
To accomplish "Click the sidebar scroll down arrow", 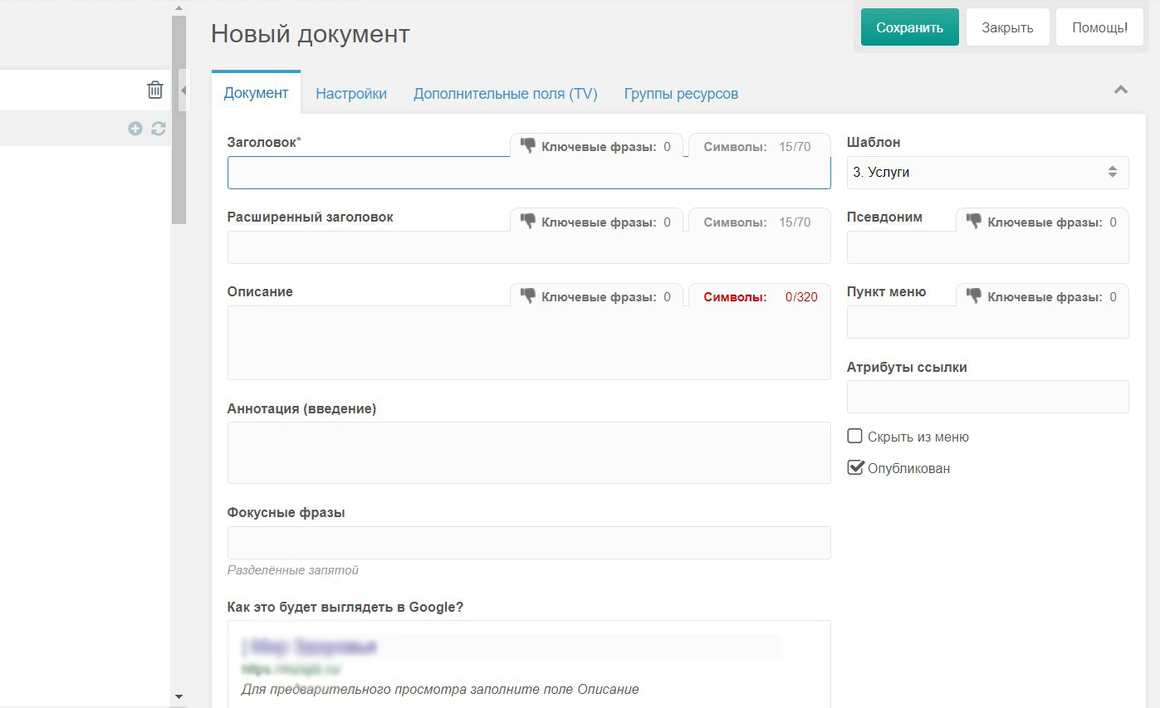I will [x=178, y=696].
